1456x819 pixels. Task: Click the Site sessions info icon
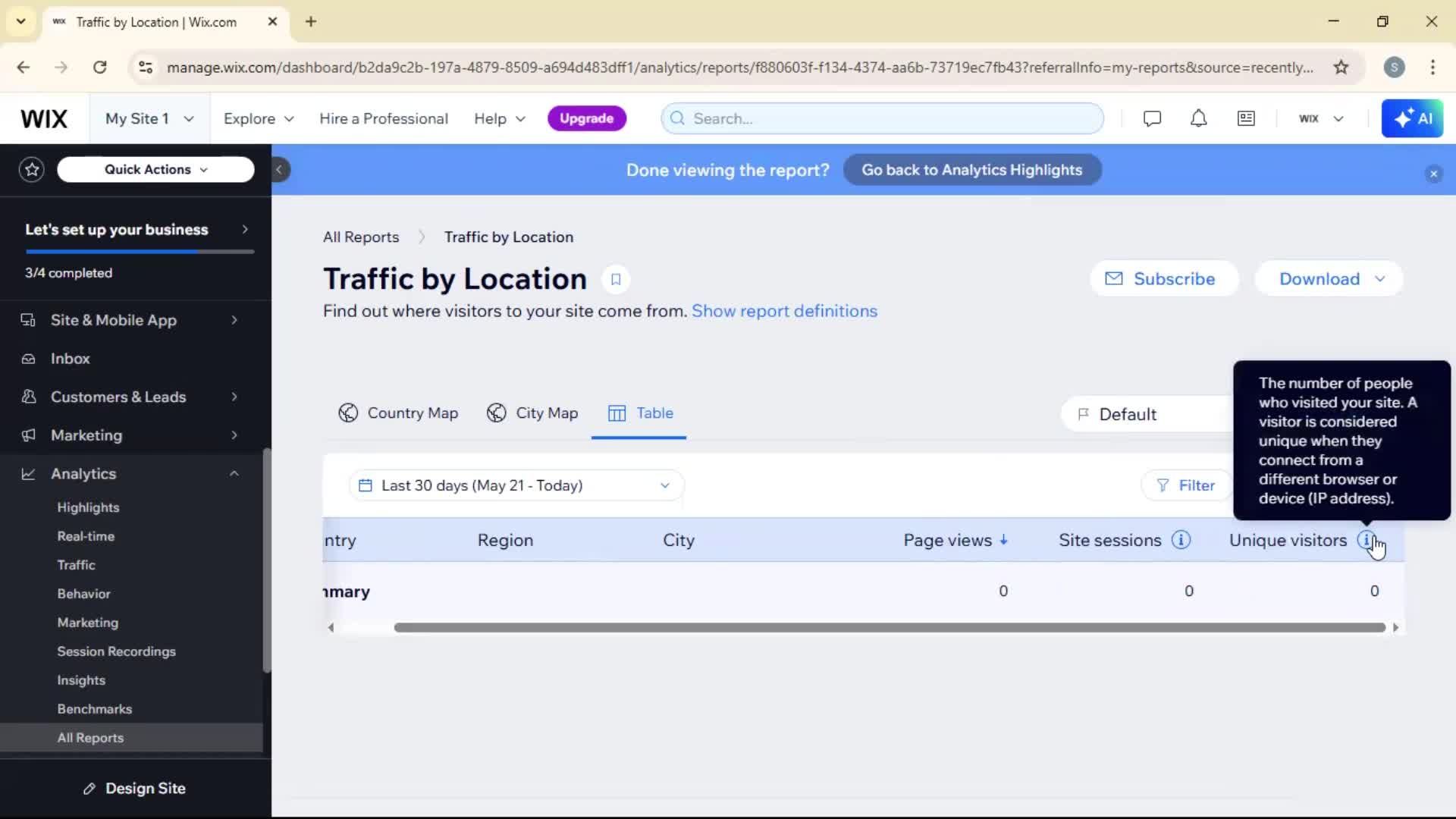(1181, 540)
